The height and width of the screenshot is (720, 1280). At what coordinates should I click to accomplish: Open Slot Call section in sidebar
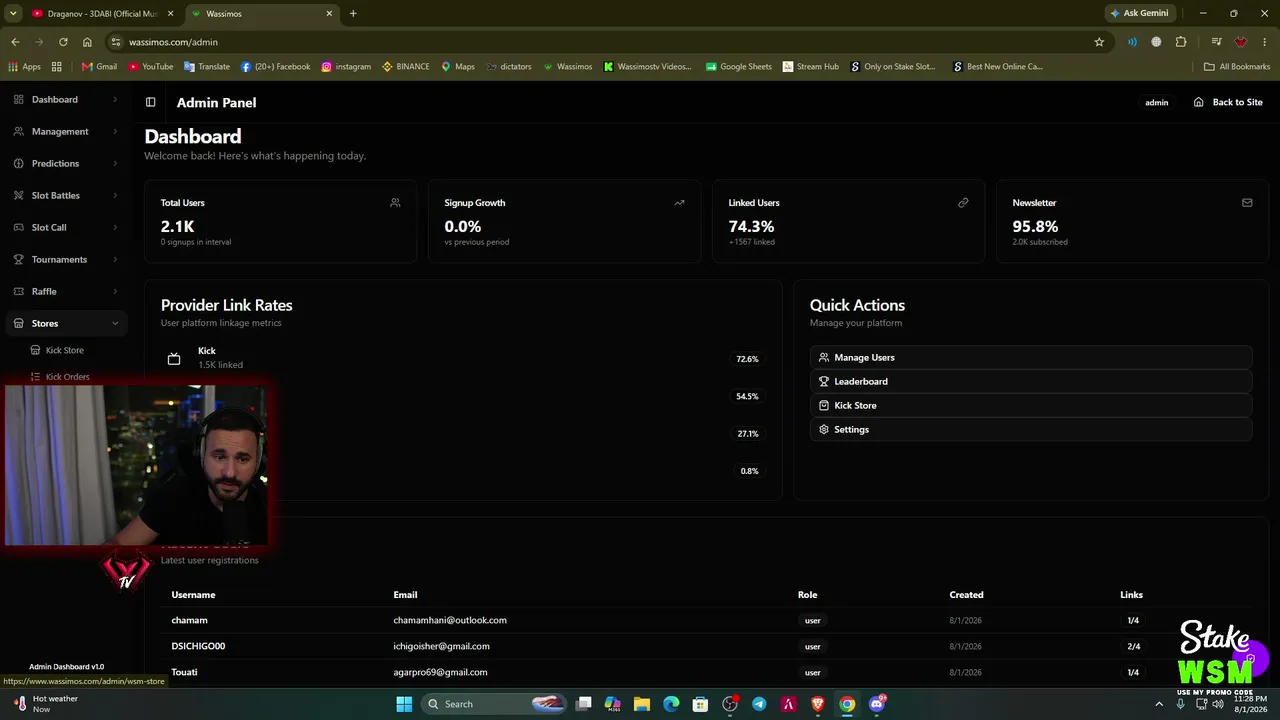click(49, 228)
